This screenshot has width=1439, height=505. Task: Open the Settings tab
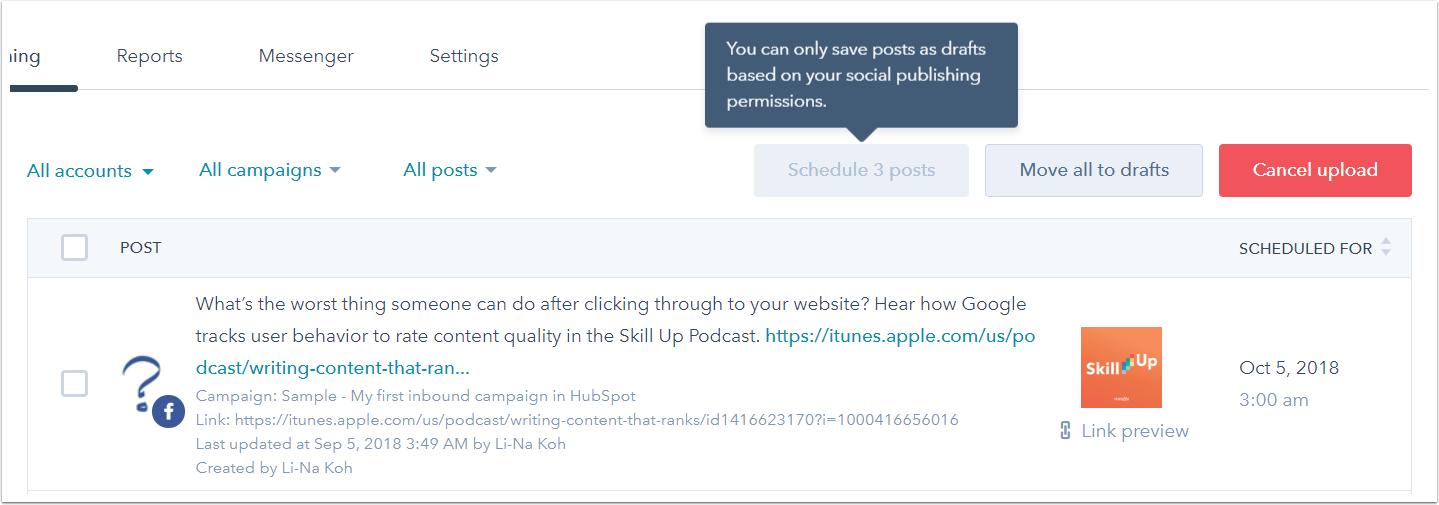click(x=464, y=56)
